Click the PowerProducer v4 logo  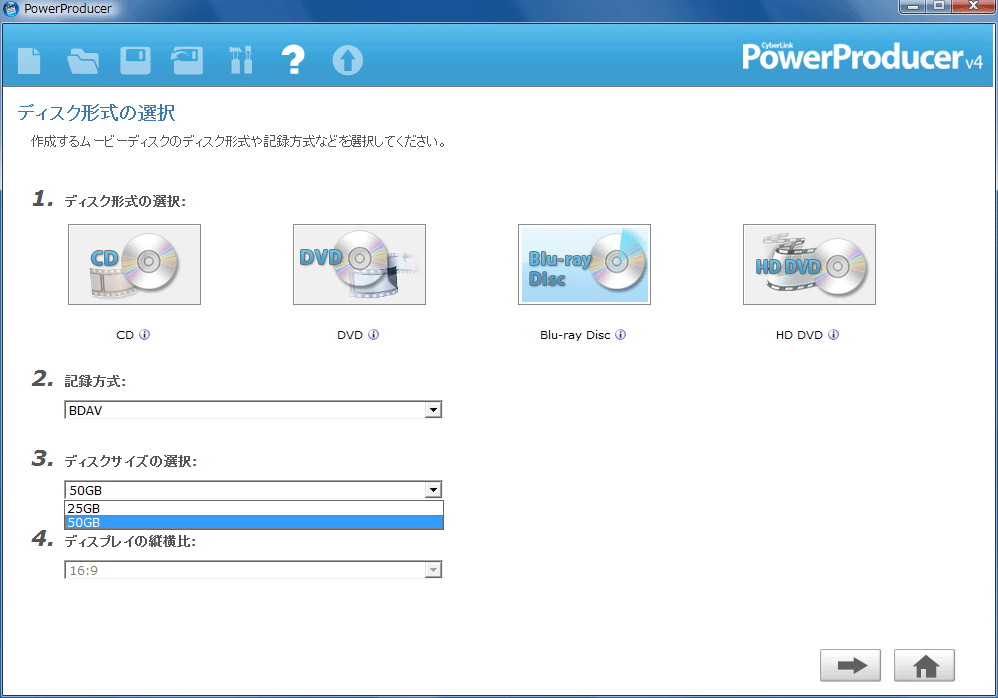862,56
